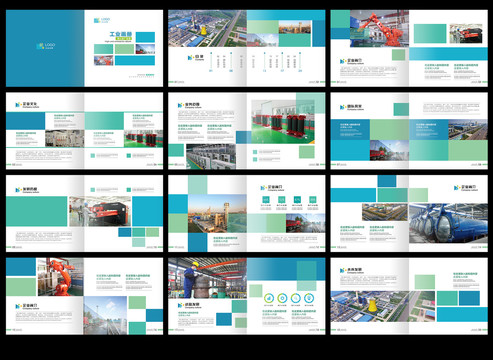Select the switchgear cabinets photo below text

(211, 156)
